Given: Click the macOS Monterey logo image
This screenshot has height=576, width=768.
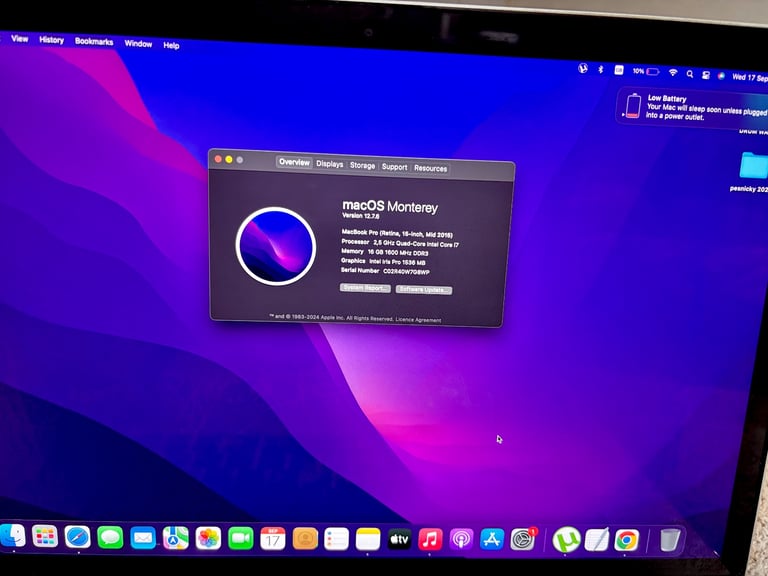Looking at the screenshot, I should click(275, 246).
